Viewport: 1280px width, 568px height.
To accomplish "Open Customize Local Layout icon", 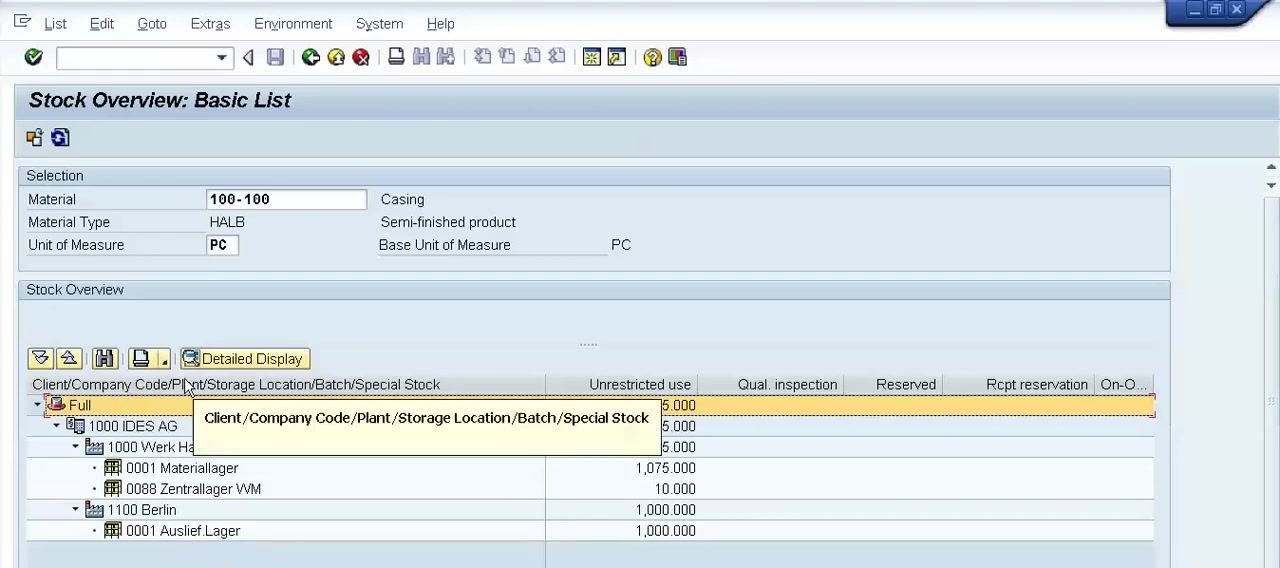I will pyautogui.click(x=677, y=57).
